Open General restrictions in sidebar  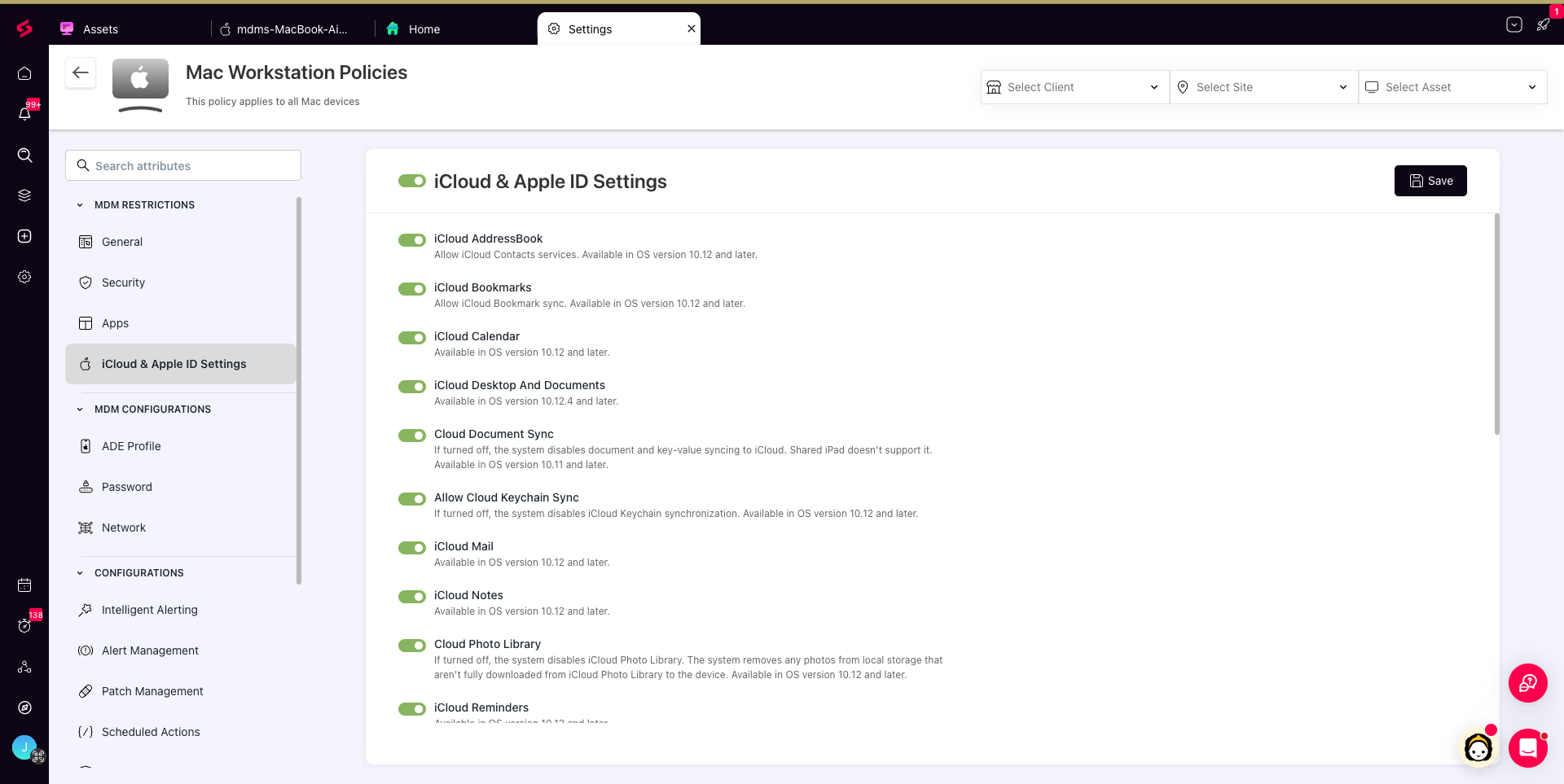(x=181, y=242)
